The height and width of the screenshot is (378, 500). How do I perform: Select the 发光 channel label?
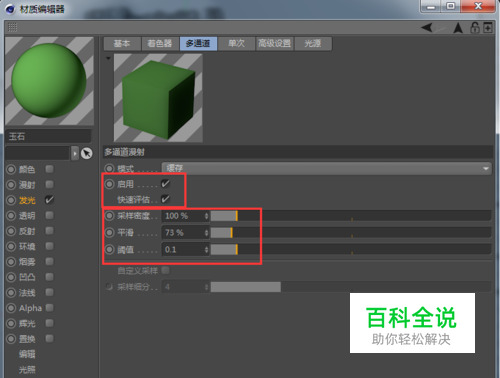click(27, 200)
